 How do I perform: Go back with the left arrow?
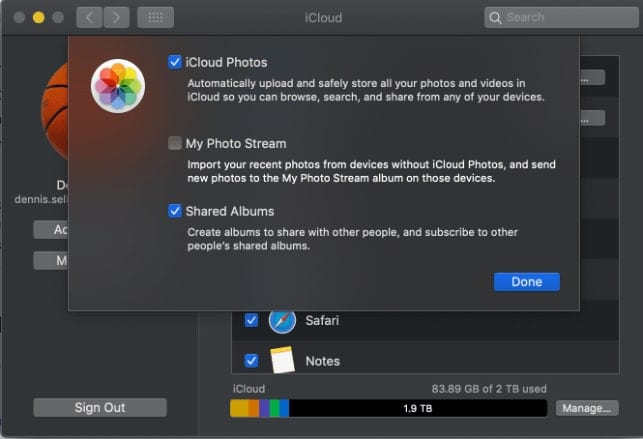89,17
